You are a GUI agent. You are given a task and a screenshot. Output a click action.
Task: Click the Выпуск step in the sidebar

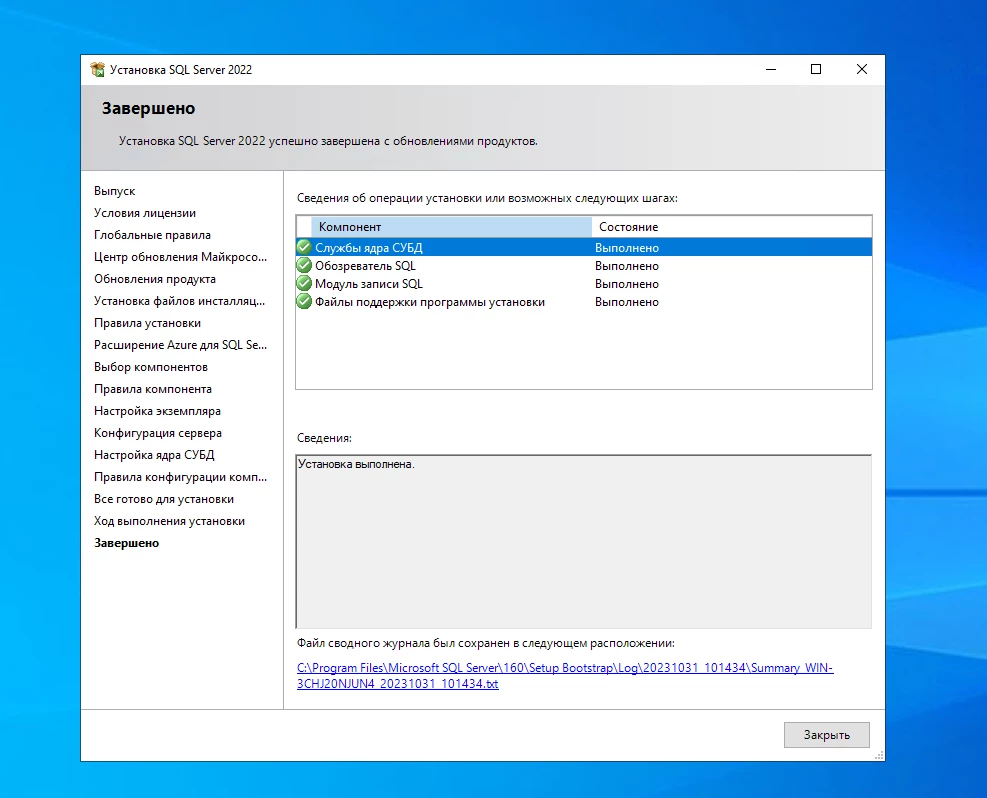[x=115, y=191]
